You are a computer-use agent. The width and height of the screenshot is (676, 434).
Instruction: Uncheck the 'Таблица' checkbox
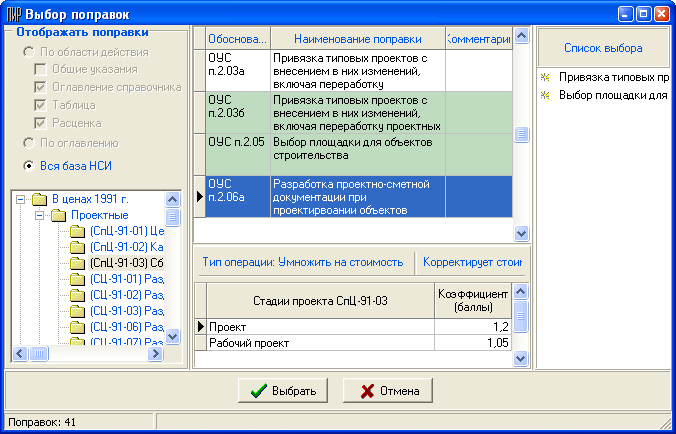click(41, 105)
